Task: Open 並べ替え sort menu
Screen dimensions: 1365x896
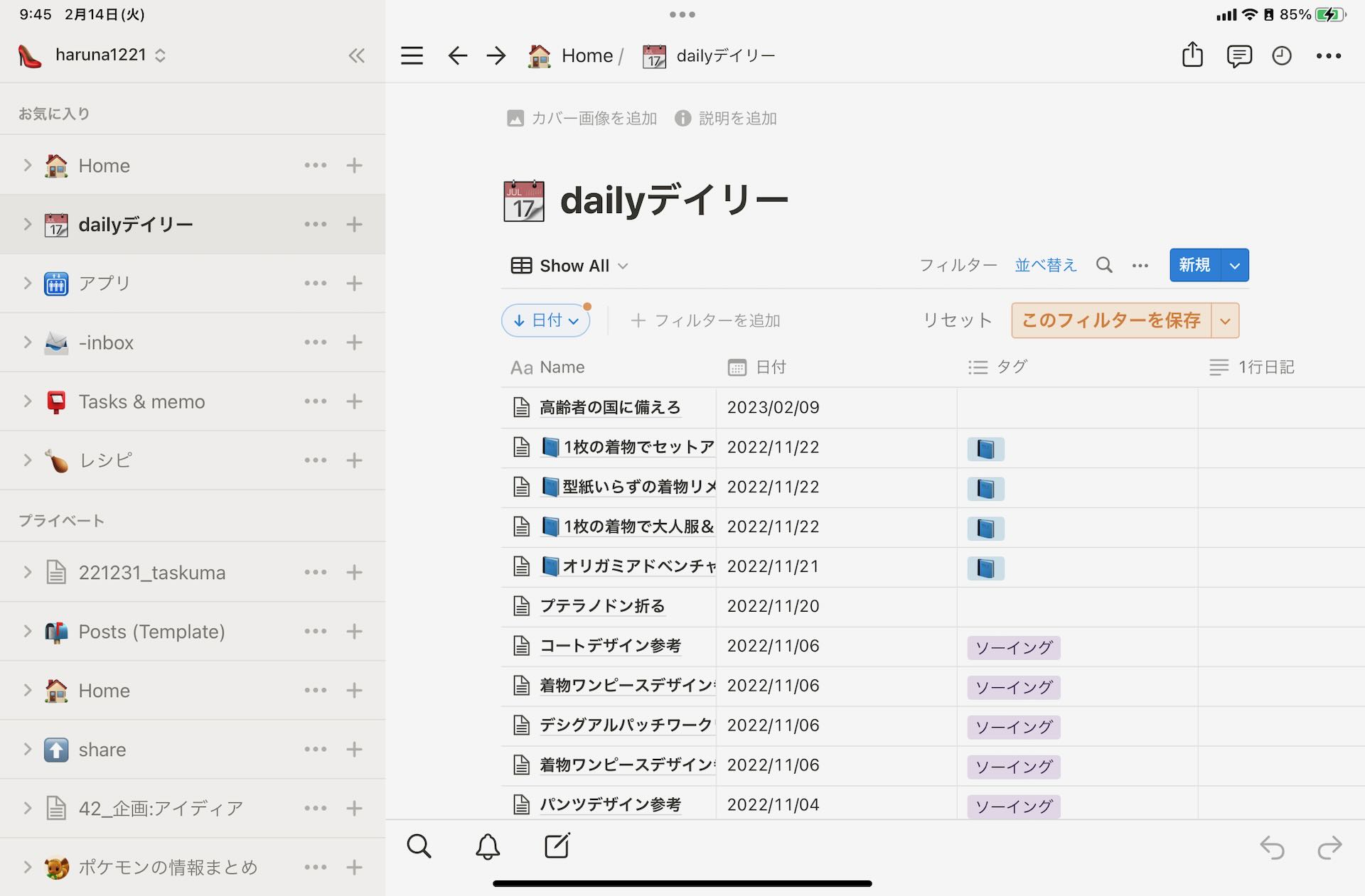Action: (x=1046, y=265)
